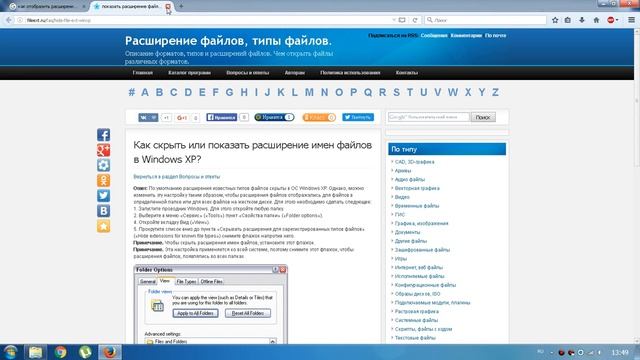Screen dimensions: 640x360
Task: Share via the Twitter sidebar icon
Action: pos(103,196)
